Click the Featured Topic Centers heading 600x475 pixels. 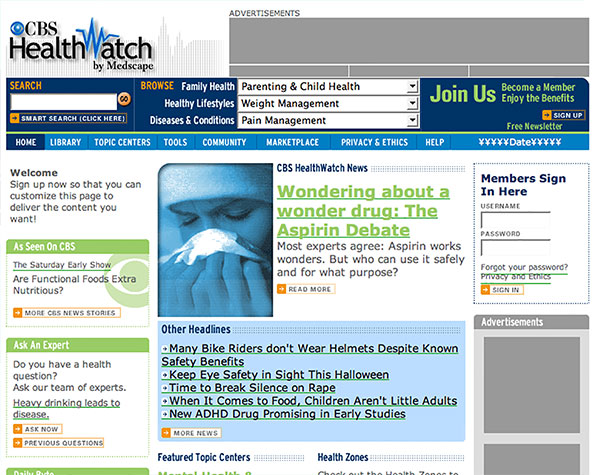(204, 457)
